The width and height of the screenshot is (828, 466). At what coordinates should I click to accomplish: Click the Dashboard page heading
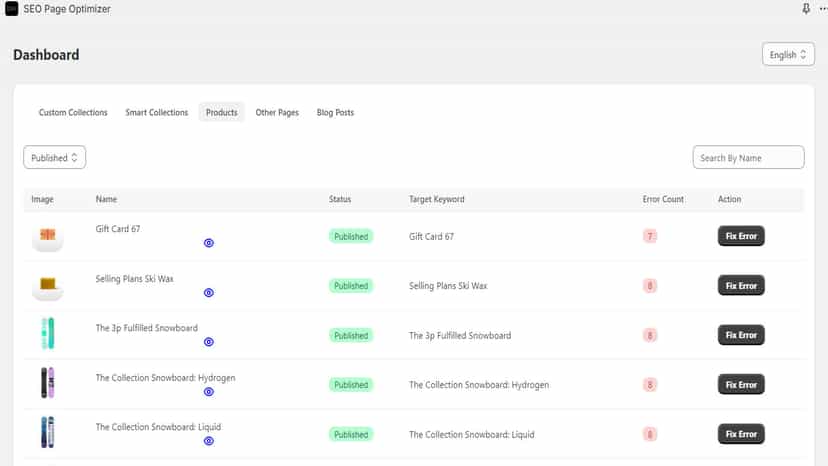pyautogui.click(x=46, y=54)
